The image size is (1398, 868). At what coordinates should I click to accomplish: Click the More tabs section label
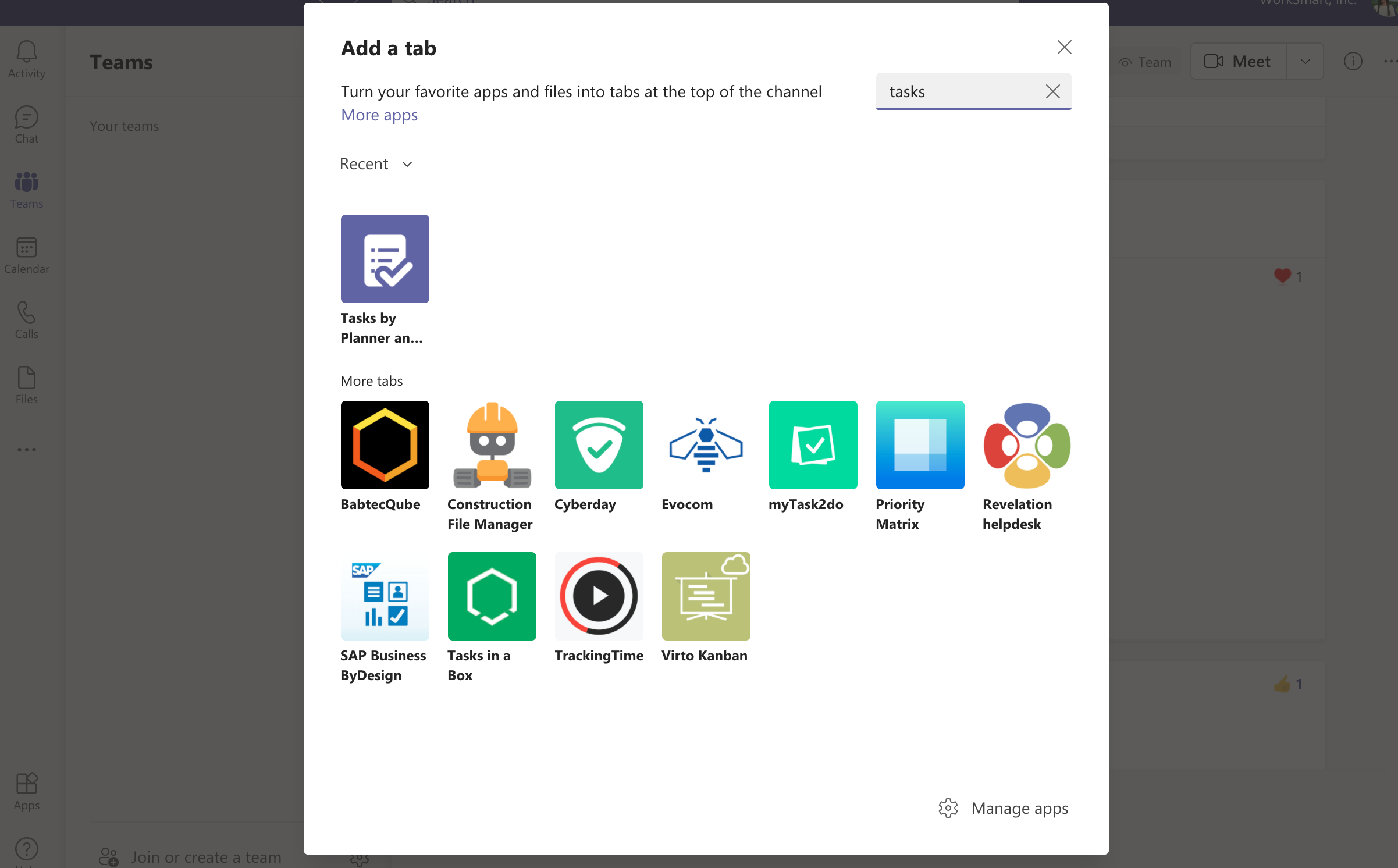[x=371, y=380]
